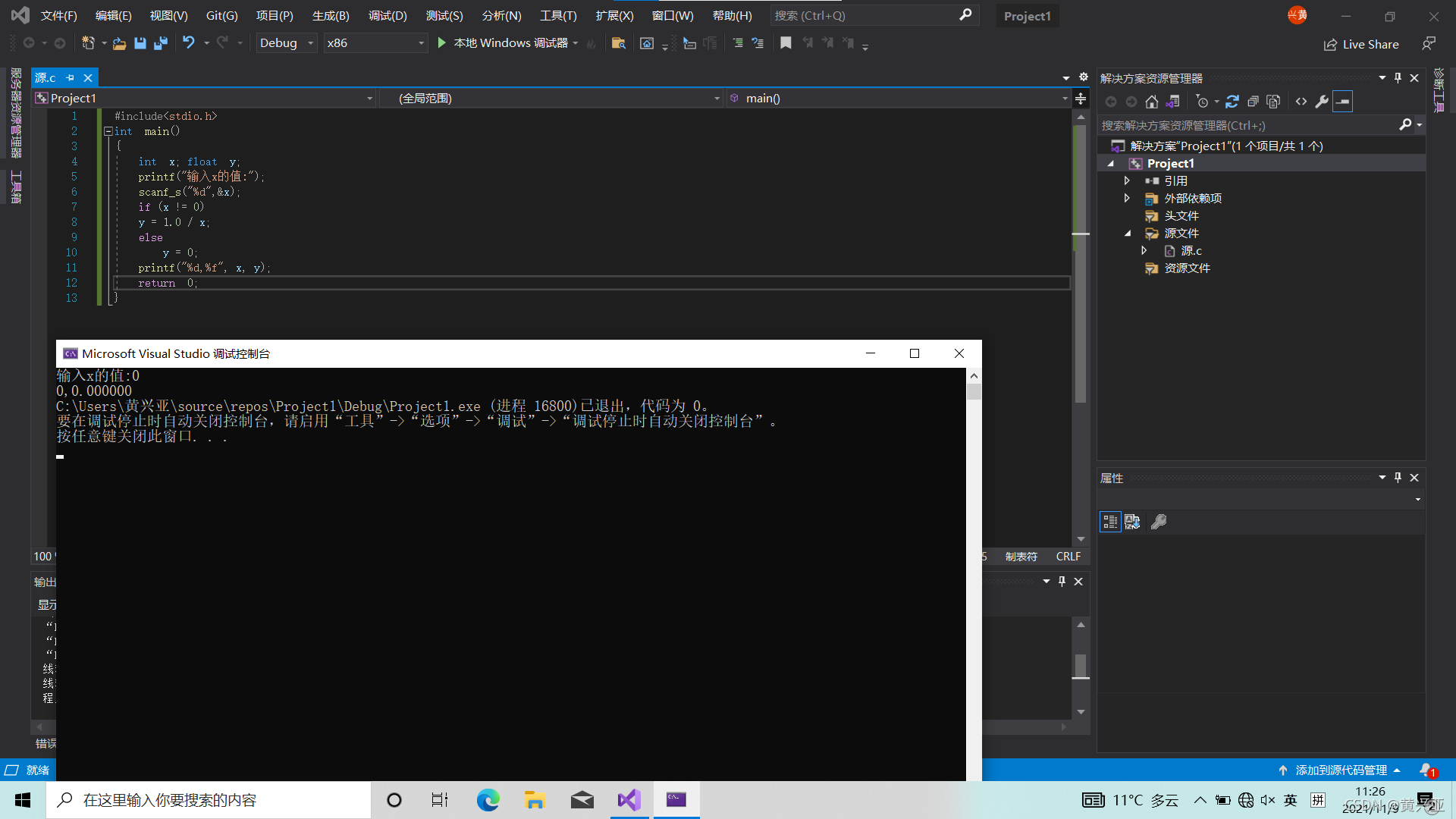This screenshot has height=819, width=1456.
Task: Open a file with the folder icon
Action: pyautogui.click(x=119, y=43)
